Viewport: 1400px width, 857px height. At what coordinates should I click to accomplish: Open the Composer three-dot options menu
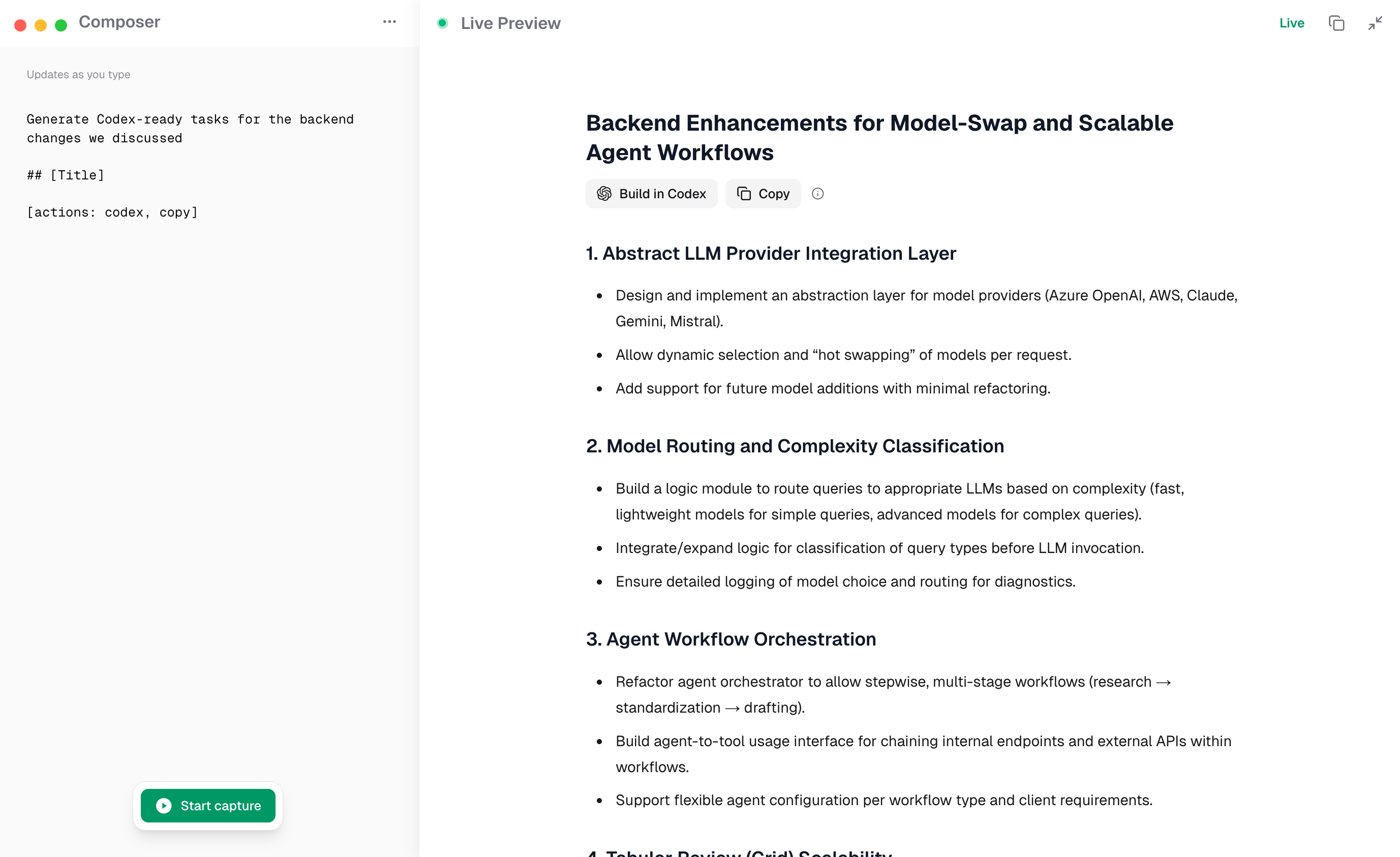pos(389,21)
